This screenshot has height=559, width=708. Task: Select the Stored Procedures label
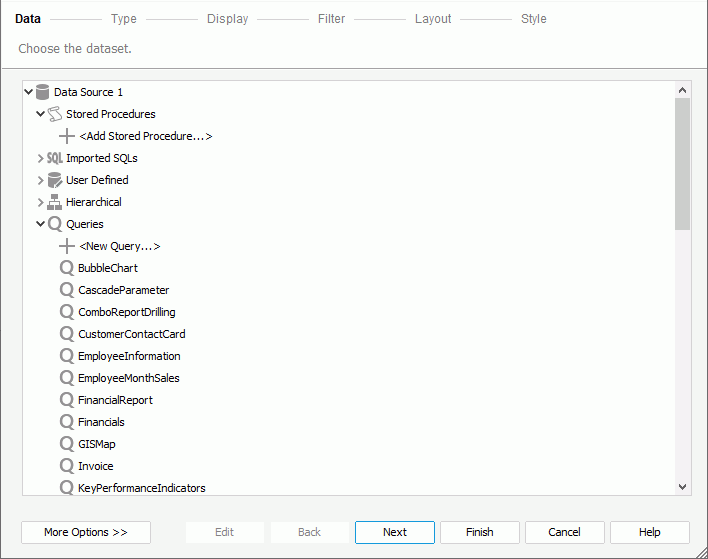[x=111, y=114]
